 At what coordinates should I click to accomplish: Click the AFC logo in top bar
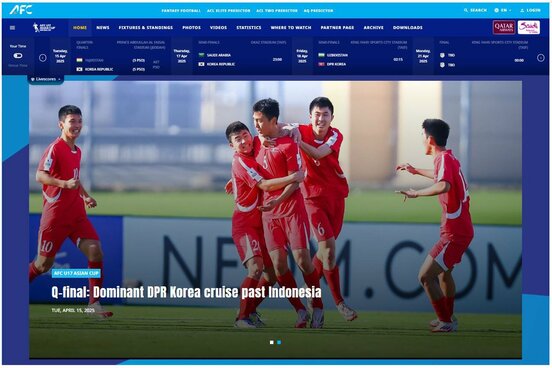[x=21, y=10]
